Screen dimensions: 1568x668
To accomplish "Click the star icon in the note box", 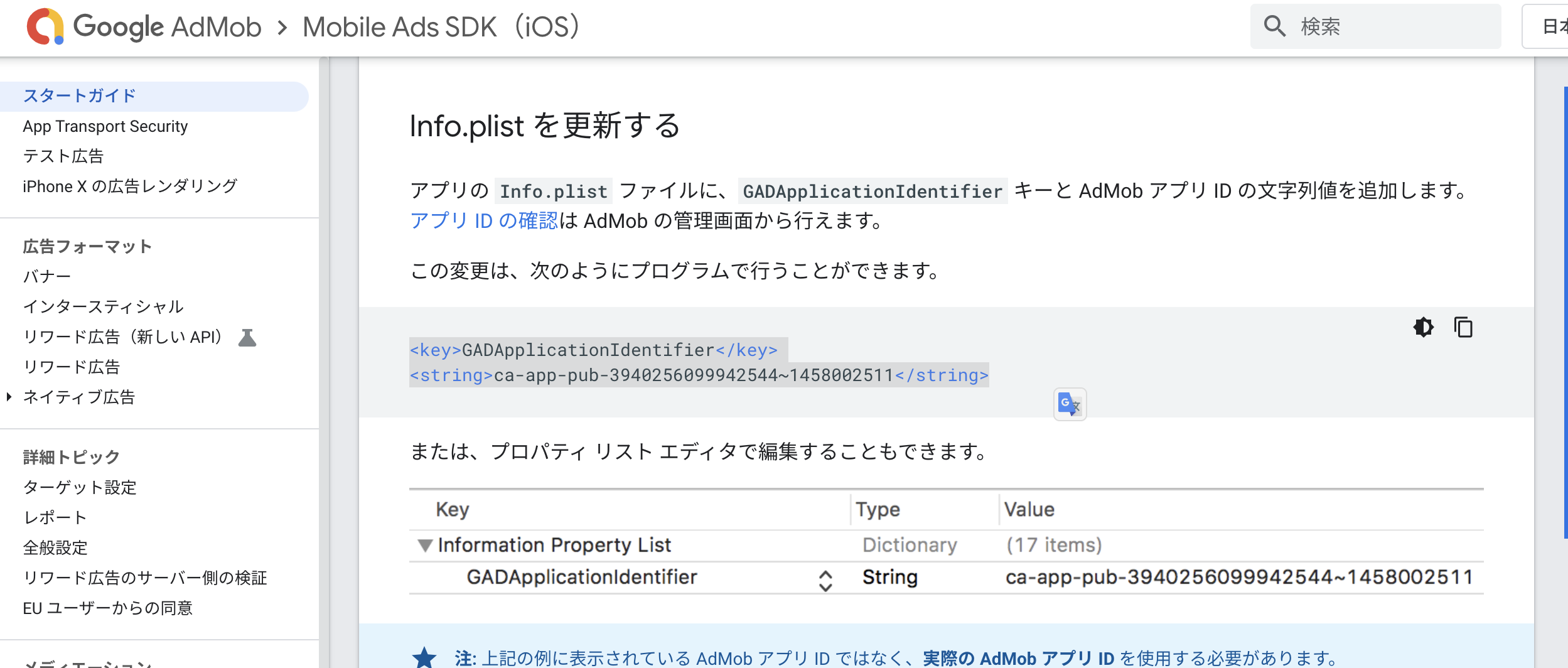I will [x=424, y=657].
